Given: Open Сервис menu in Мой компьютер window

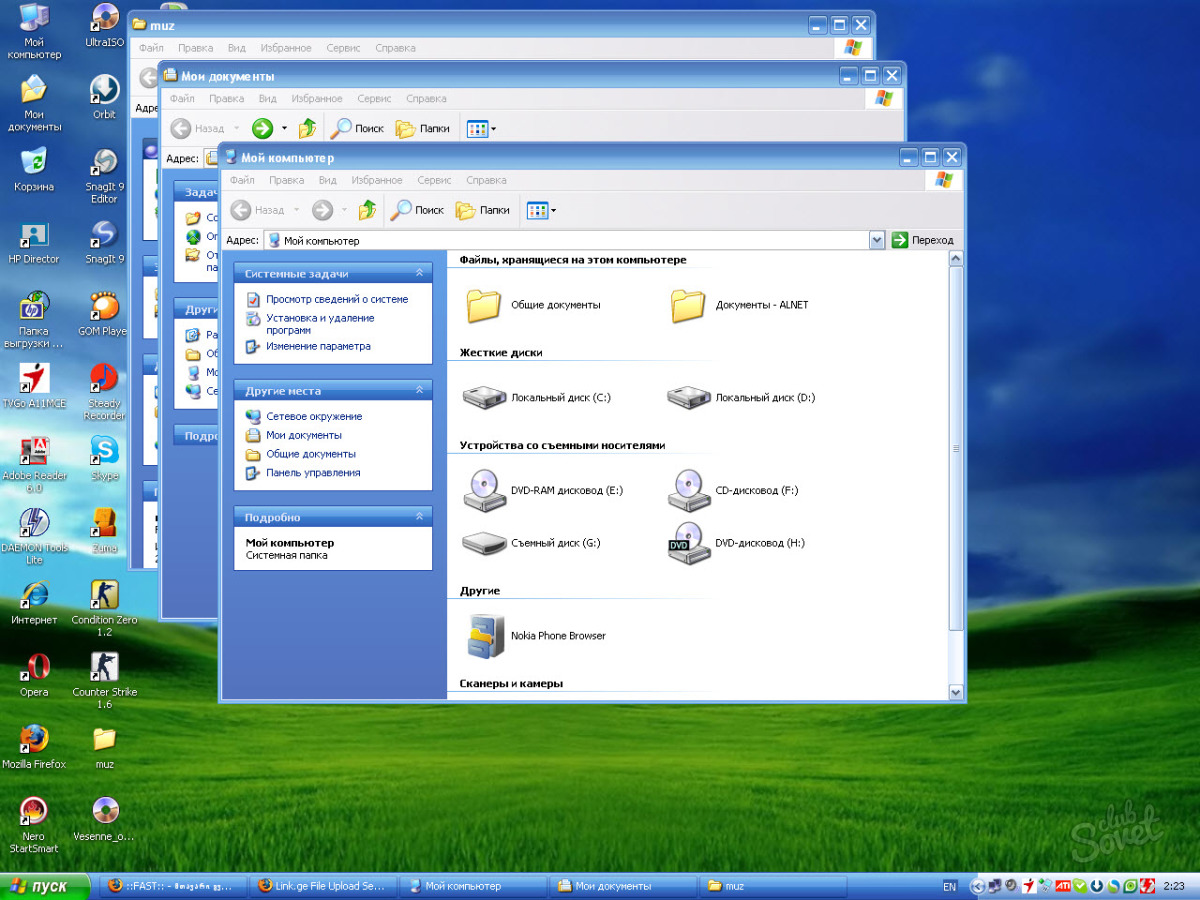Looking at the screenshot, I should coord(434,180).
